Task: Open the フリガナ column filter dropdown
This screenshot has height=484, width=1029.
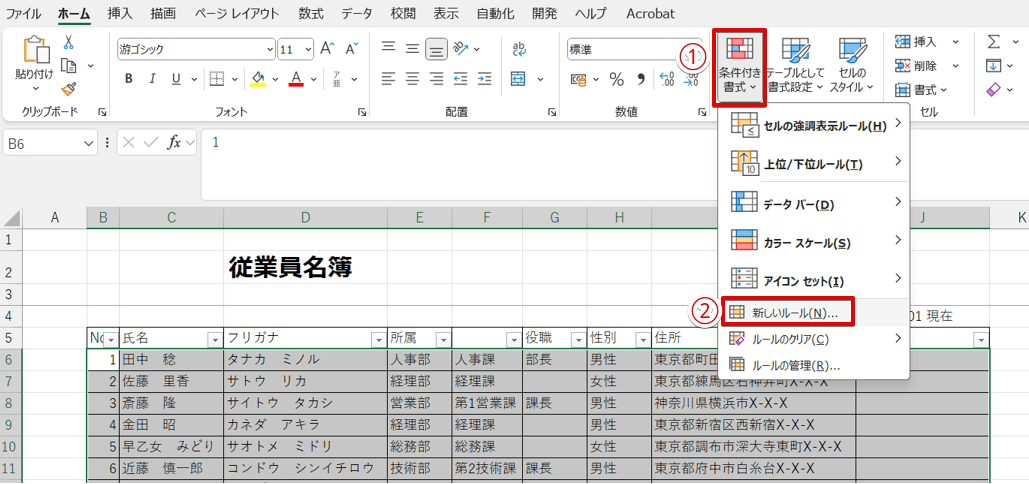Action: (x=377, y=339)
